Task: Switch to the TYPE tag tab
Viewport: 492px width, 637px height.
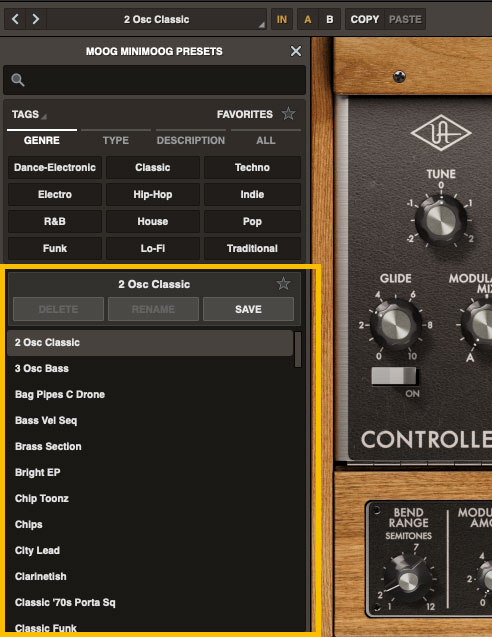Action: 116,140
